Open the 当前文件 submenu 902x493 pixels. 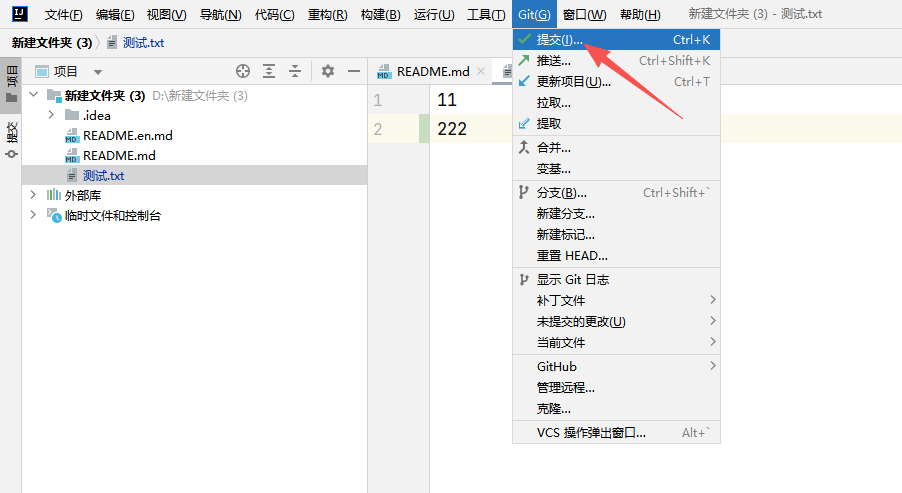point(616,342)
